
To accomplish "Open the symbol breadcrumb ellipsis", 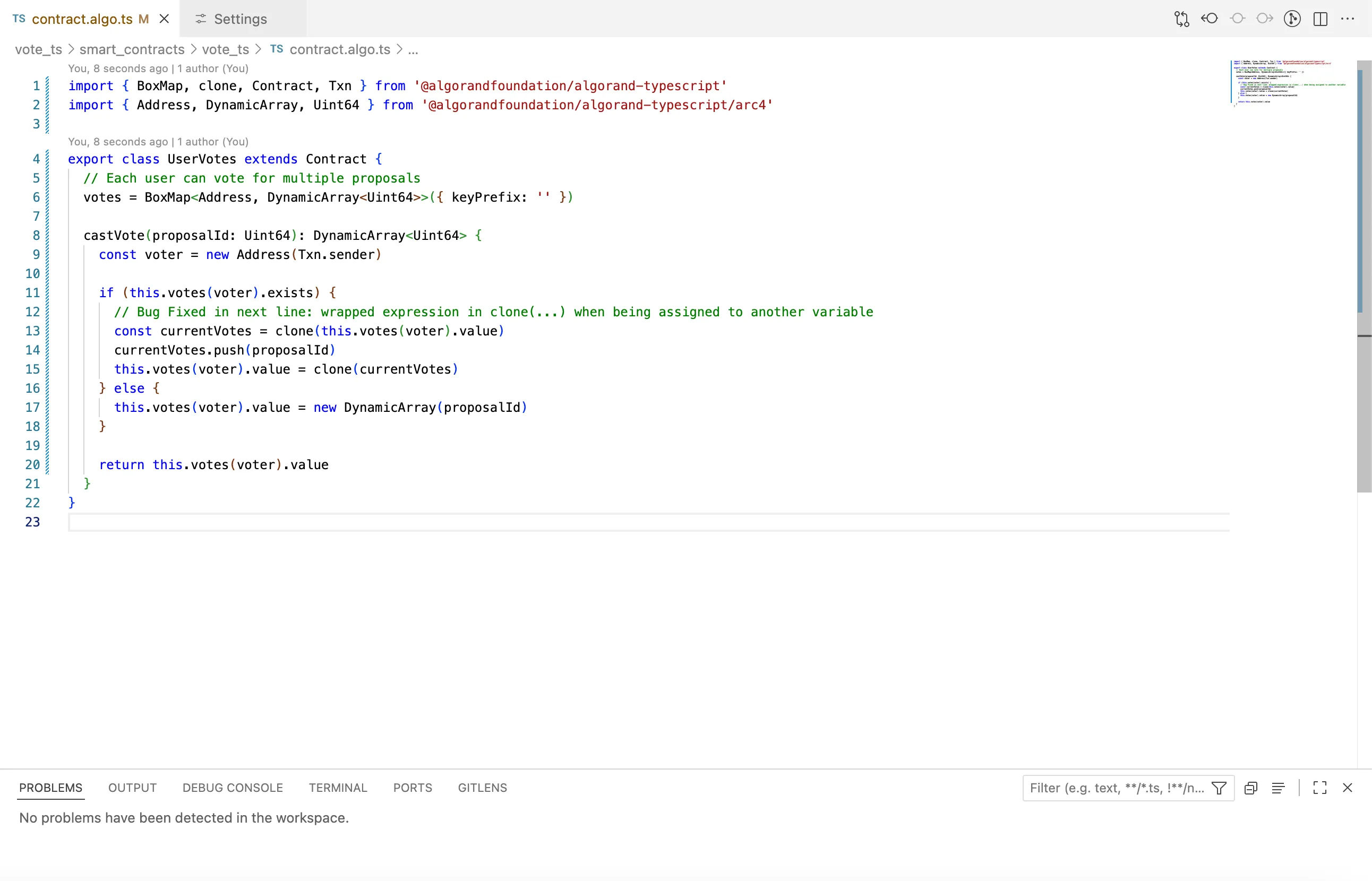I will pos(413,50).
